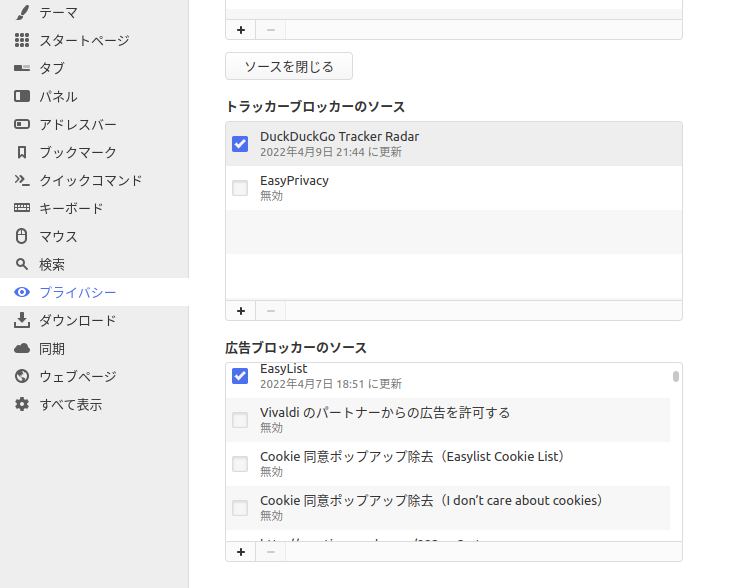Click the ソースを閉じる button
The width and height of the screenshot is (755, 588).
pyautogui.click(x=288, y=66)
